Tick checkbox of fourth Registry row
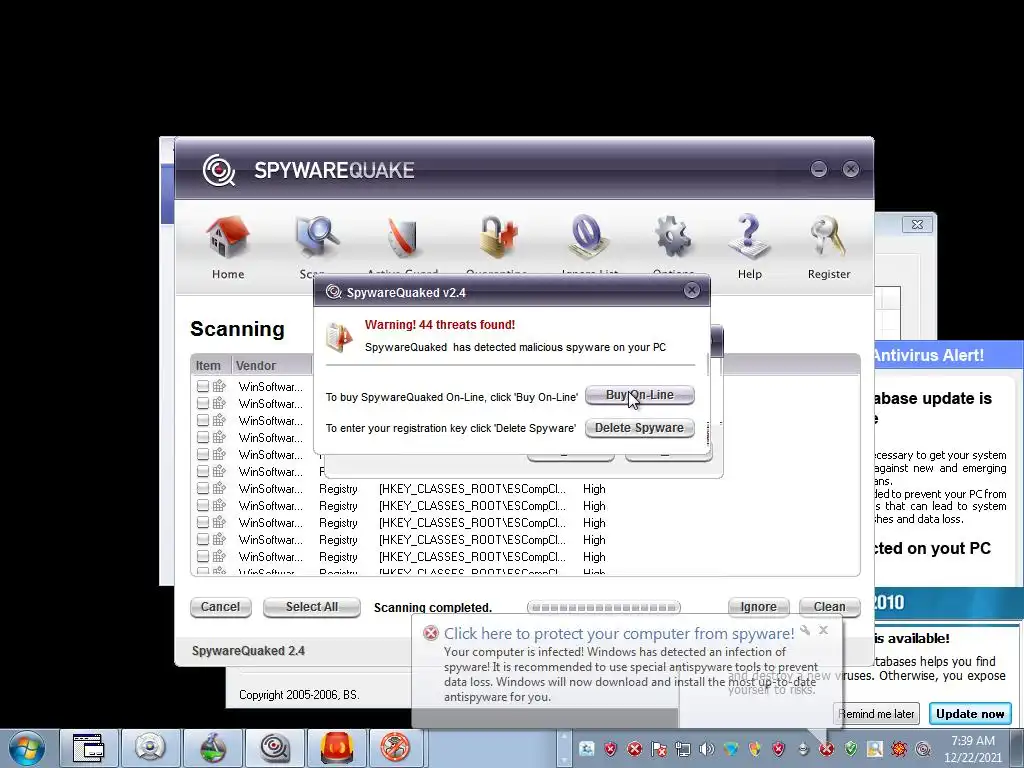Viewport: 1024px width, 768px height. click(202, 539)
